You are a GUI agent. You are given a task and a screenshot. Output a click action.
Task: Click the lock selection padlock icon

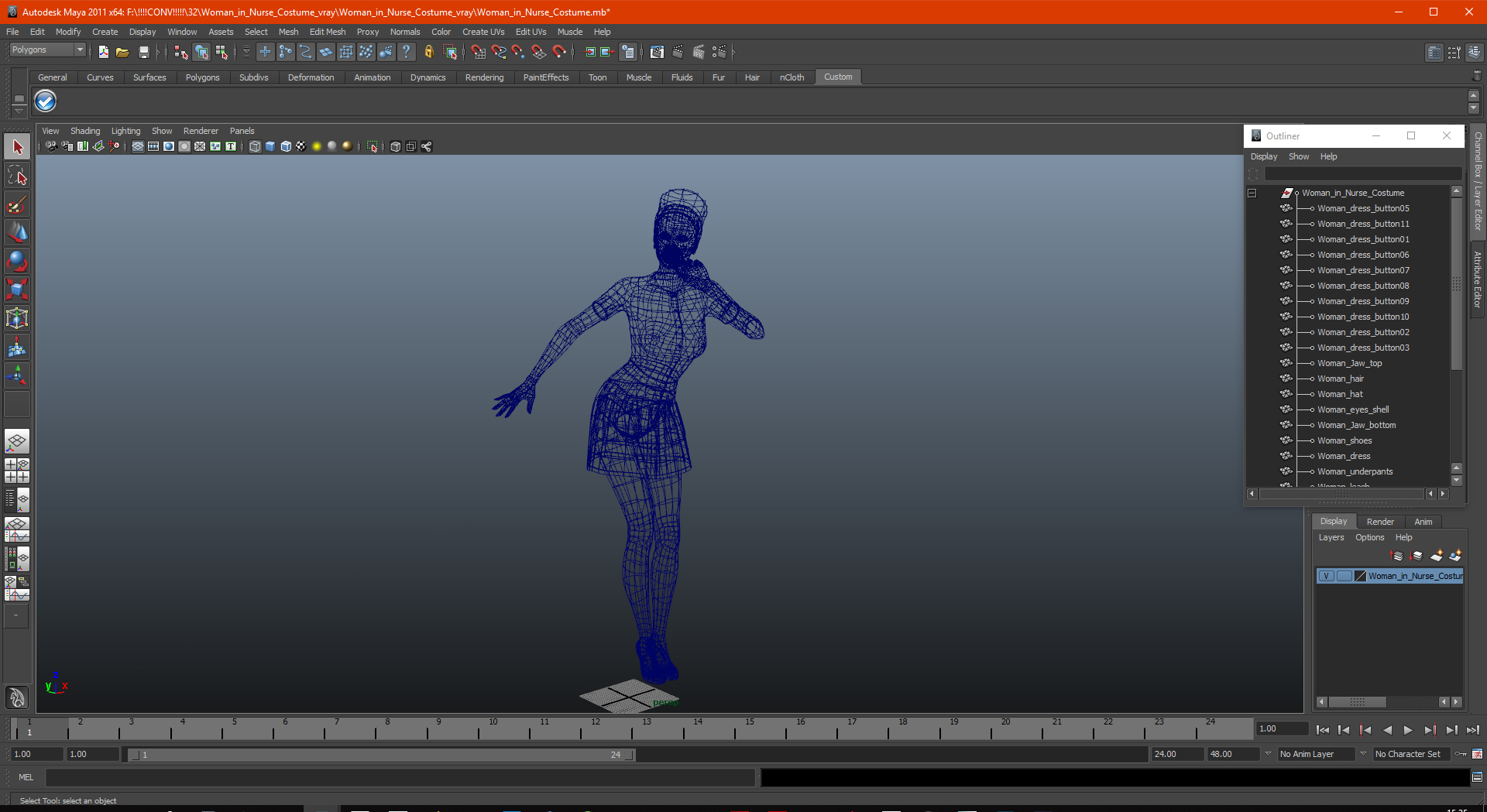(x=428, y=52)
